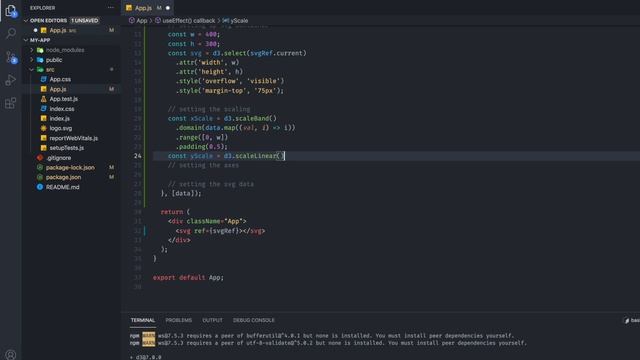Image resolution: width=640 pixels, height=360 pixels.
Task: Click the 'const xScale' code line
Action: click(x=222, y=118)
